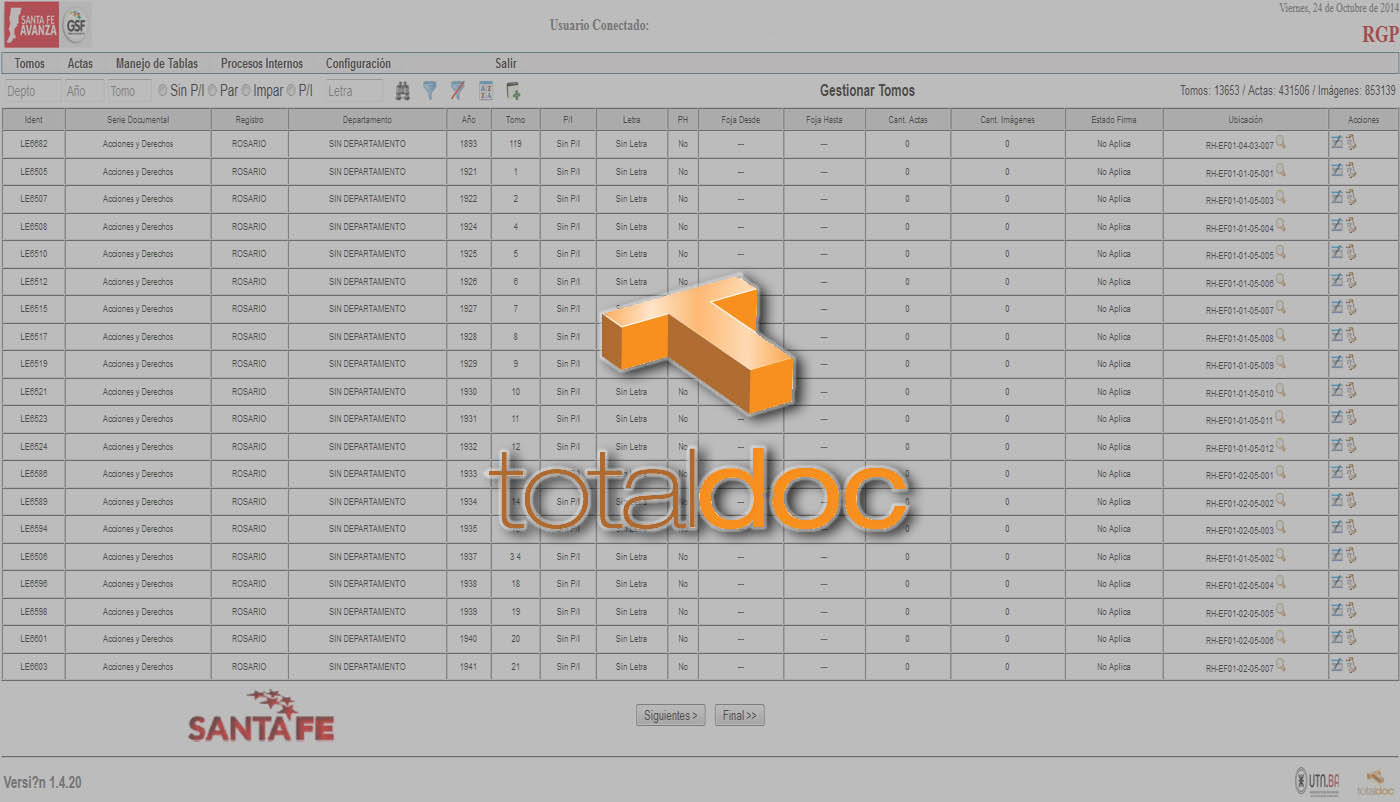Viewport: 1400px width, 802px height.
Task: Locate RH-EF01-01-05-001 with magnifier icon
Action: (1281, 171)
